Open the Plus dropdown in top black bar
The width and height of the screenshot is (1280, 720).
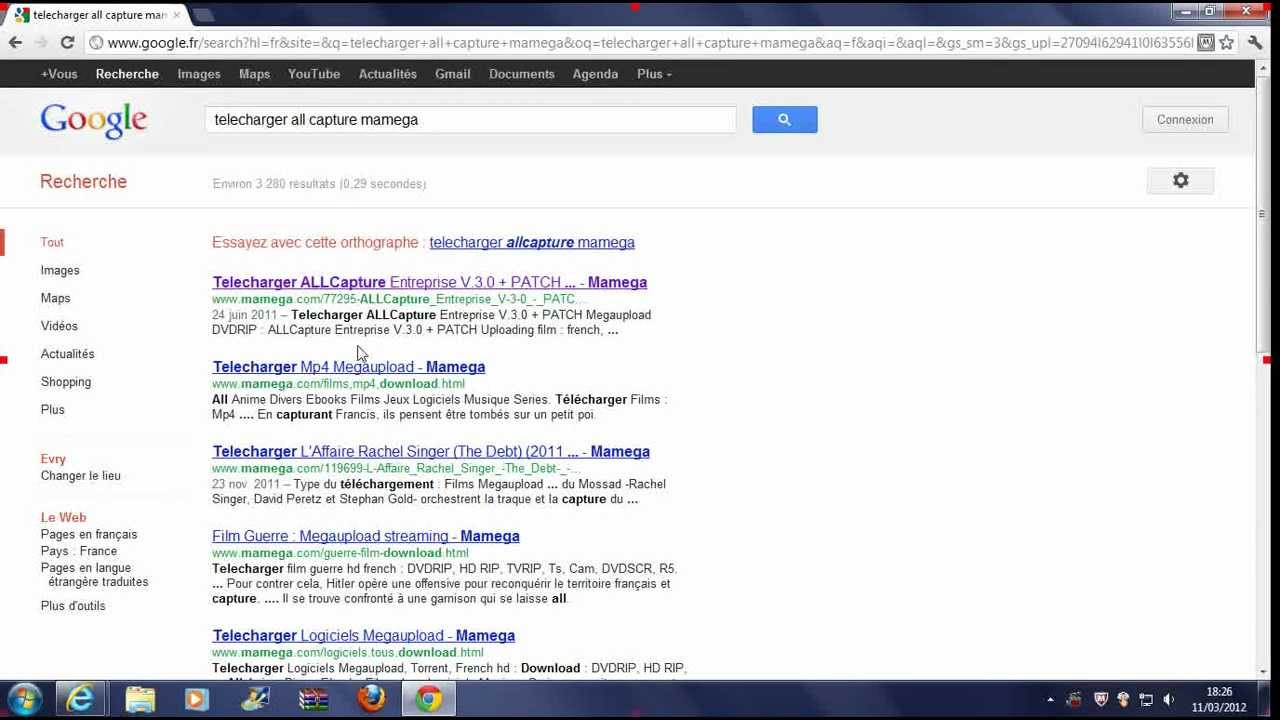pyautogui.click(x=654, y=74)
